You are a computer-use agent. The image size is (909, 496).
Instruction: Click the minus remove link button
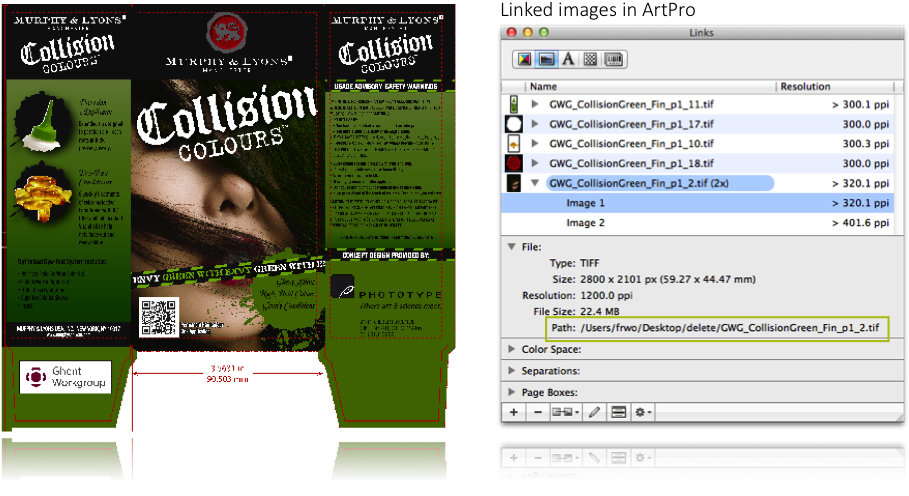(538, 412)
